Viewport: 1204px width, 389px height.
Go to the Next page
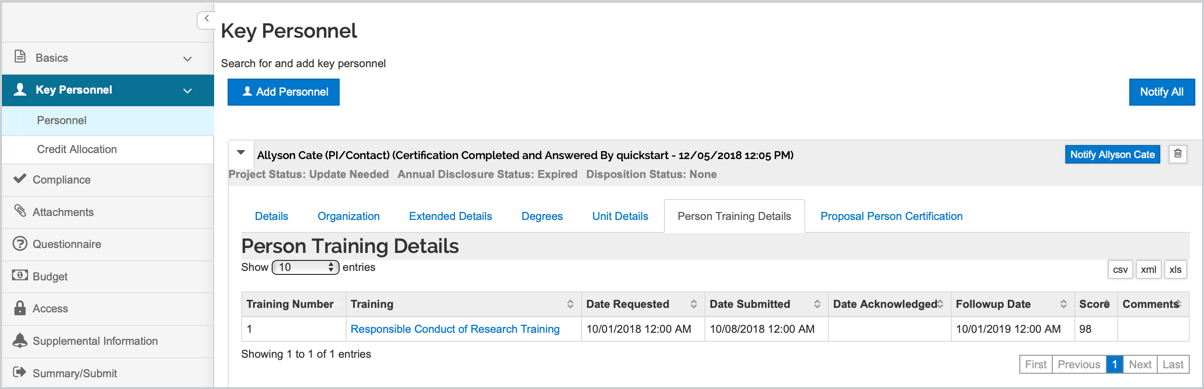pos(1140,365)
